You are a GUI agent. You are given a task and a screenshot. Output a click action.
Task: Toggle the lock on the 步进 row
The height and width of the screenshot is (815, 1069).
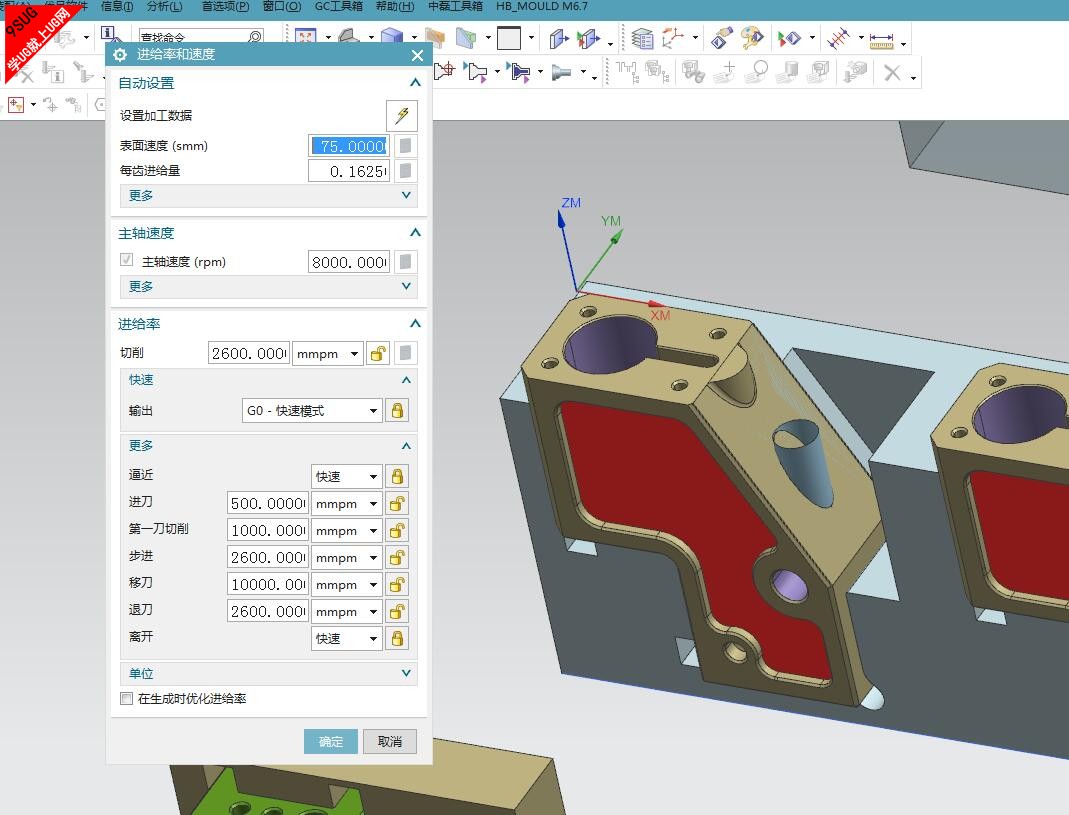coord(397,557)
